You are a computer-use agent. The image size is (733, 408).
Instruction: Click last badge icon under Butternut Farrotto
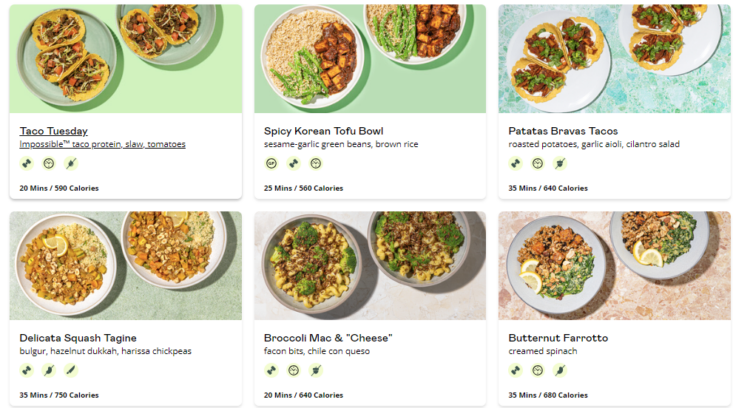tap(559, 370)
